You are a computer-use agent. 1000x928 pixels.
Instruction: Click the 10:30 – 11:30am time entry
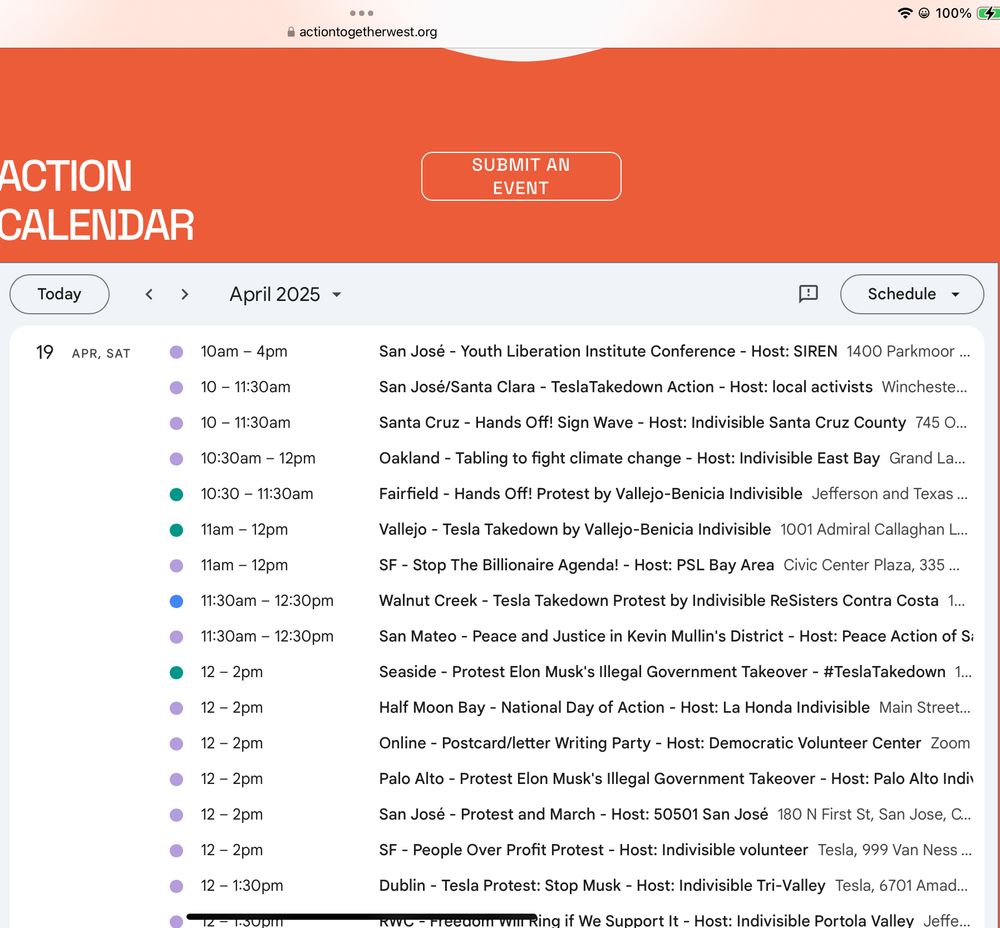coord(257,494)
